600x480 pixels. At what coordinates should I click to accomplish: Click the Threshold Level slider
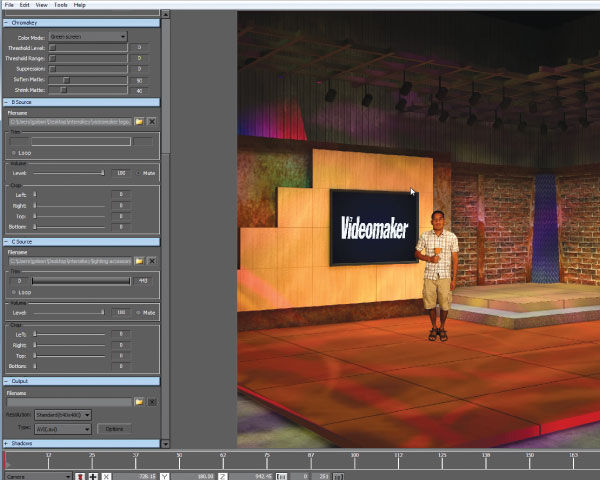click(88, 48)
